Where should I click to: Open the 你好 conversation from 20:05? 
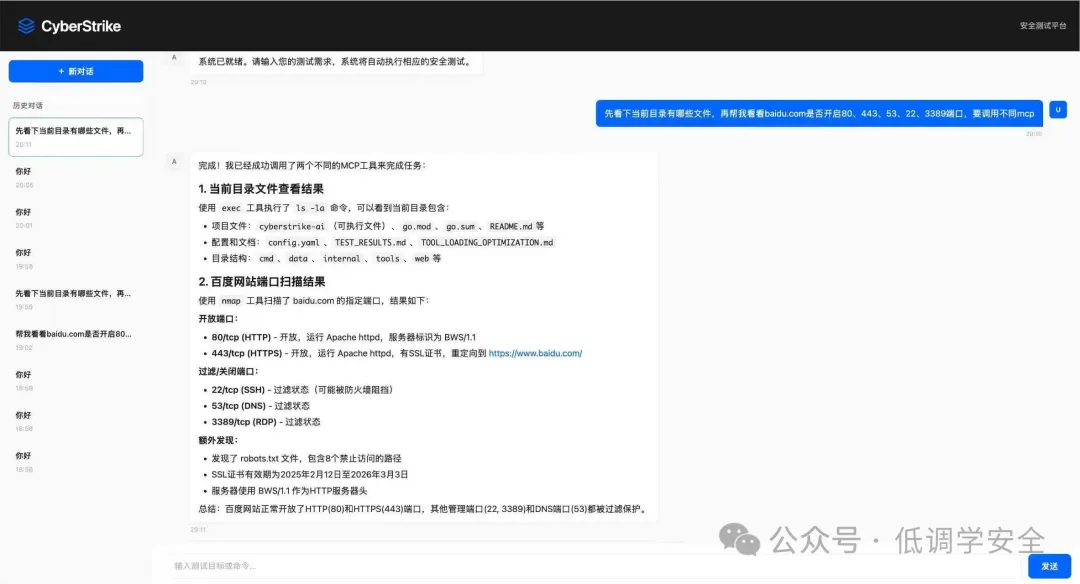coord(76,178)
